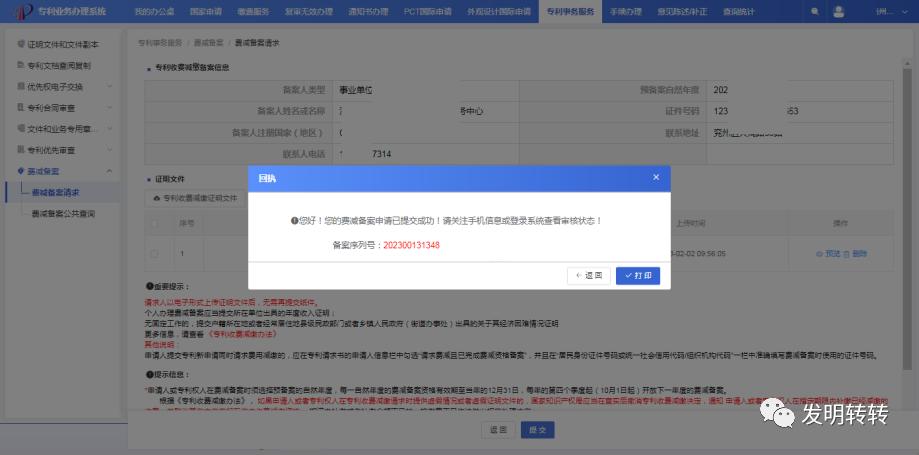Toggle the checkbox for row 1
Screen dimensions: 919x455
coord(155,254)
